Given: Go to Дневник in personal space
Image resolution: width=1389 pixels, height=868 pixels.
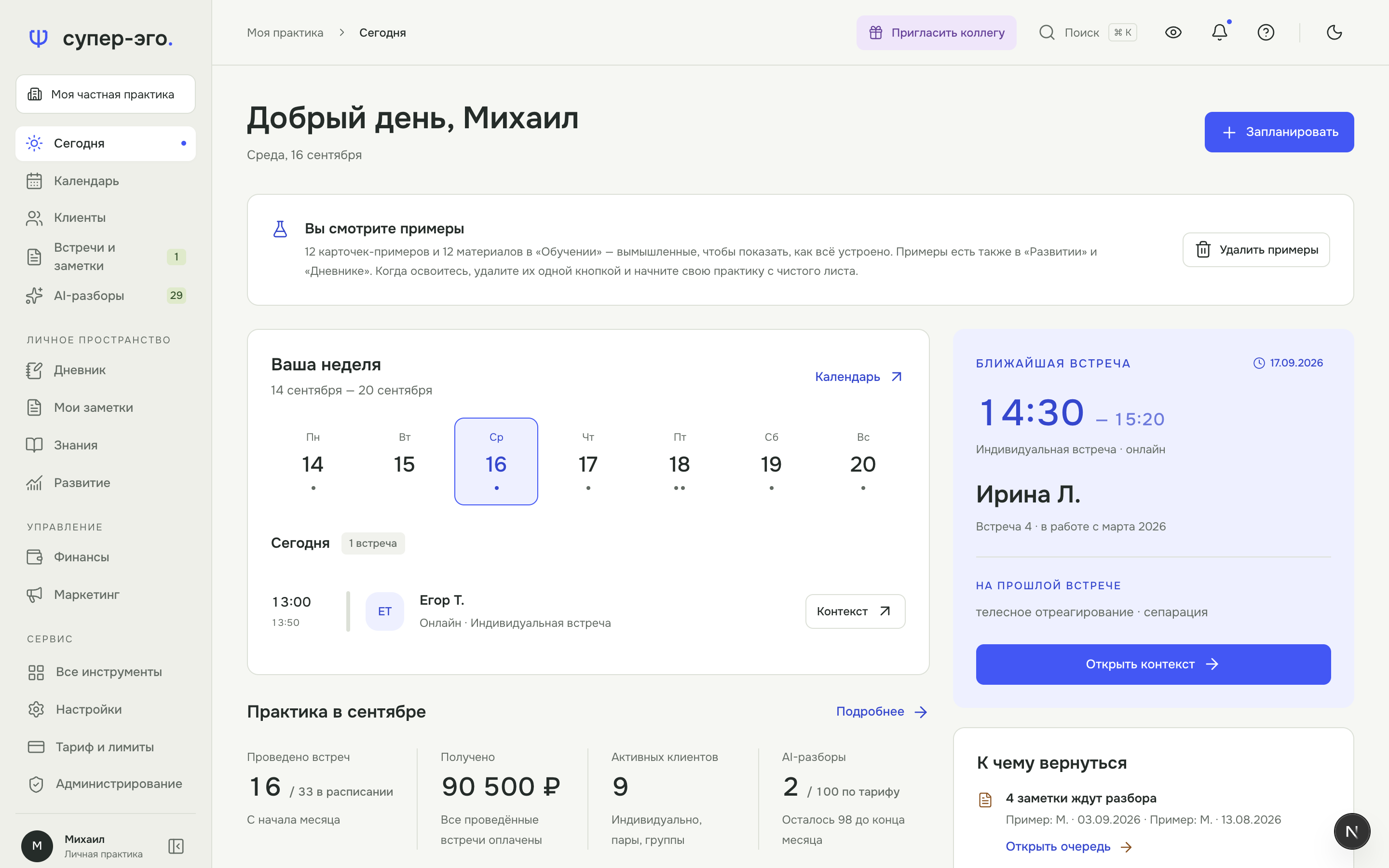Looking at the screenshot, I should point(106,370).
